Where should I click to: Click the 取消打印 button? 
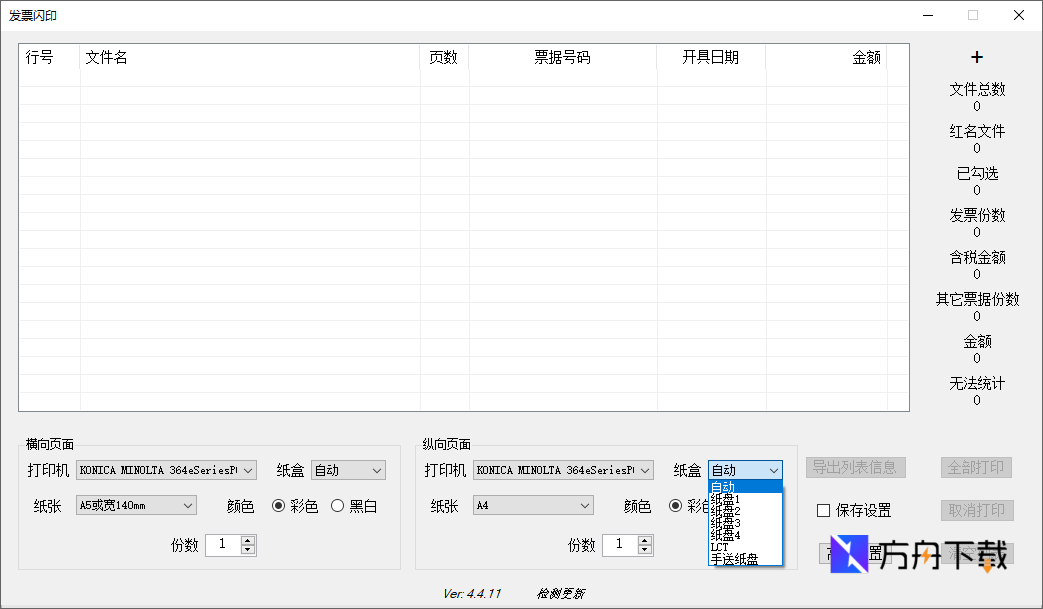(x=975, y=510)
